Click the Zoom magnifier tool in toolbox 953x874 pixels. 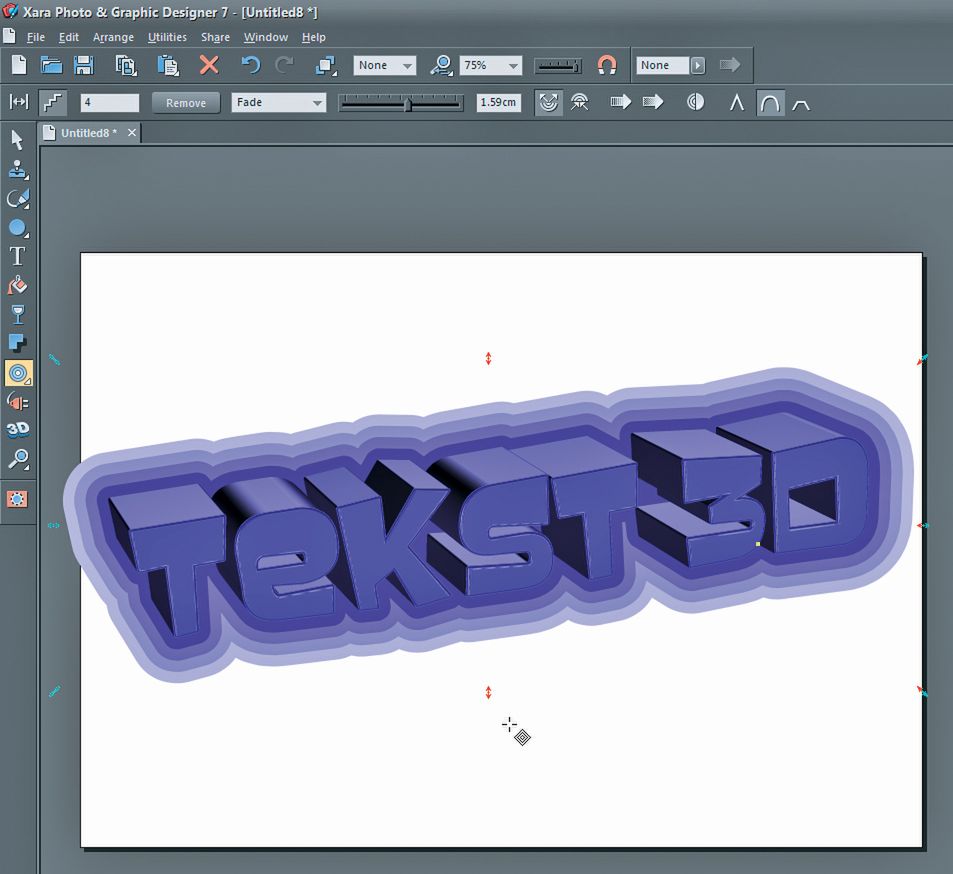click(17, 459)
